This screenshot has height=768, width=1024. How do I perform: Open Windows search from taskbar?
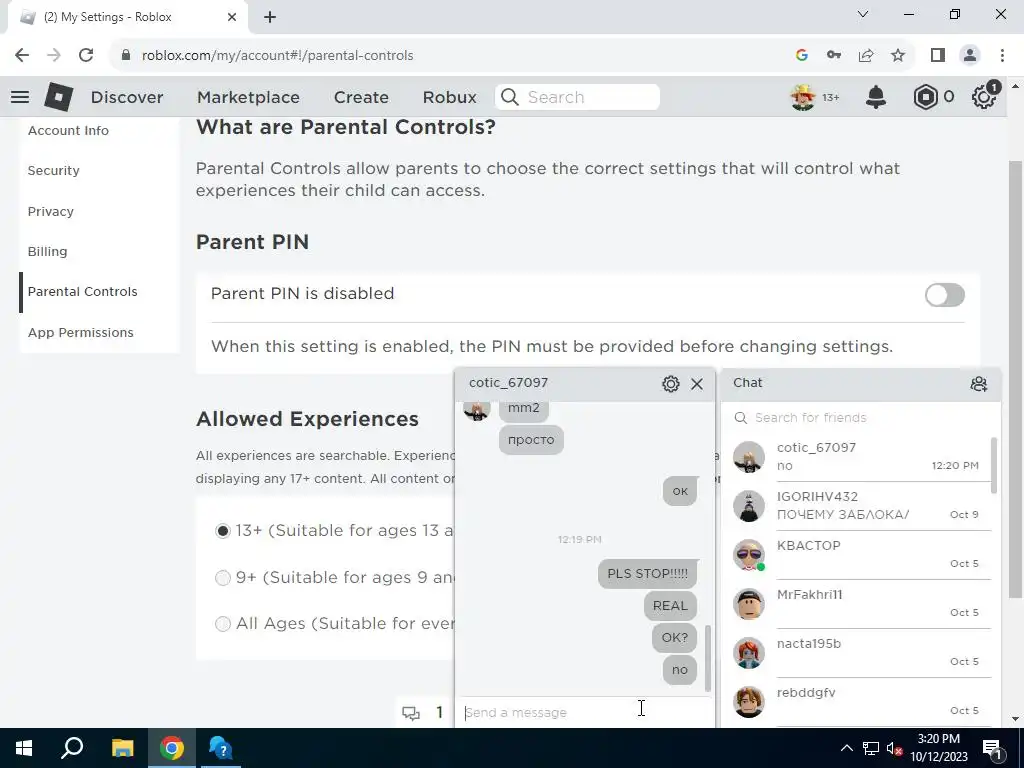[72, 748]
